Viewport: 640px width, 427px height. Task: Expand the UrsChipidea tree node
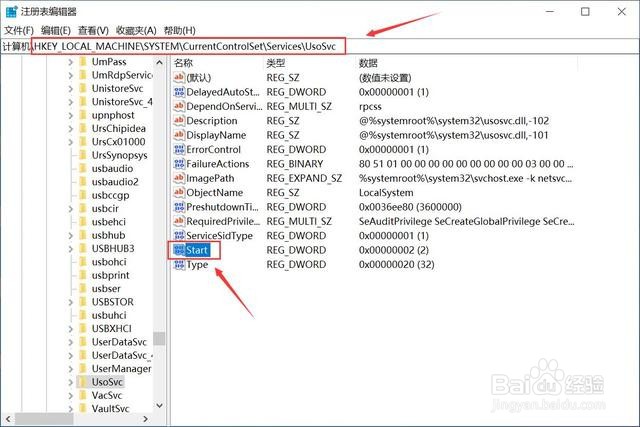71,129
